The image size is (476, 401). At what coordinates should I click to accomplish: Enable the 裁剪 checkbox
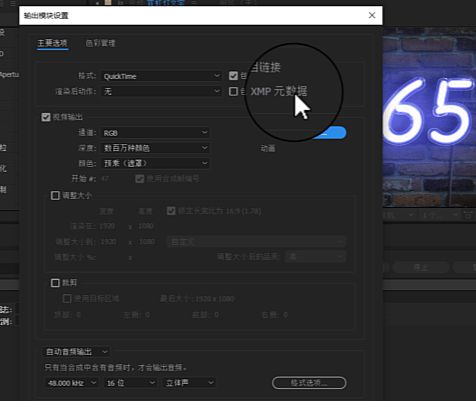(55, 283)
